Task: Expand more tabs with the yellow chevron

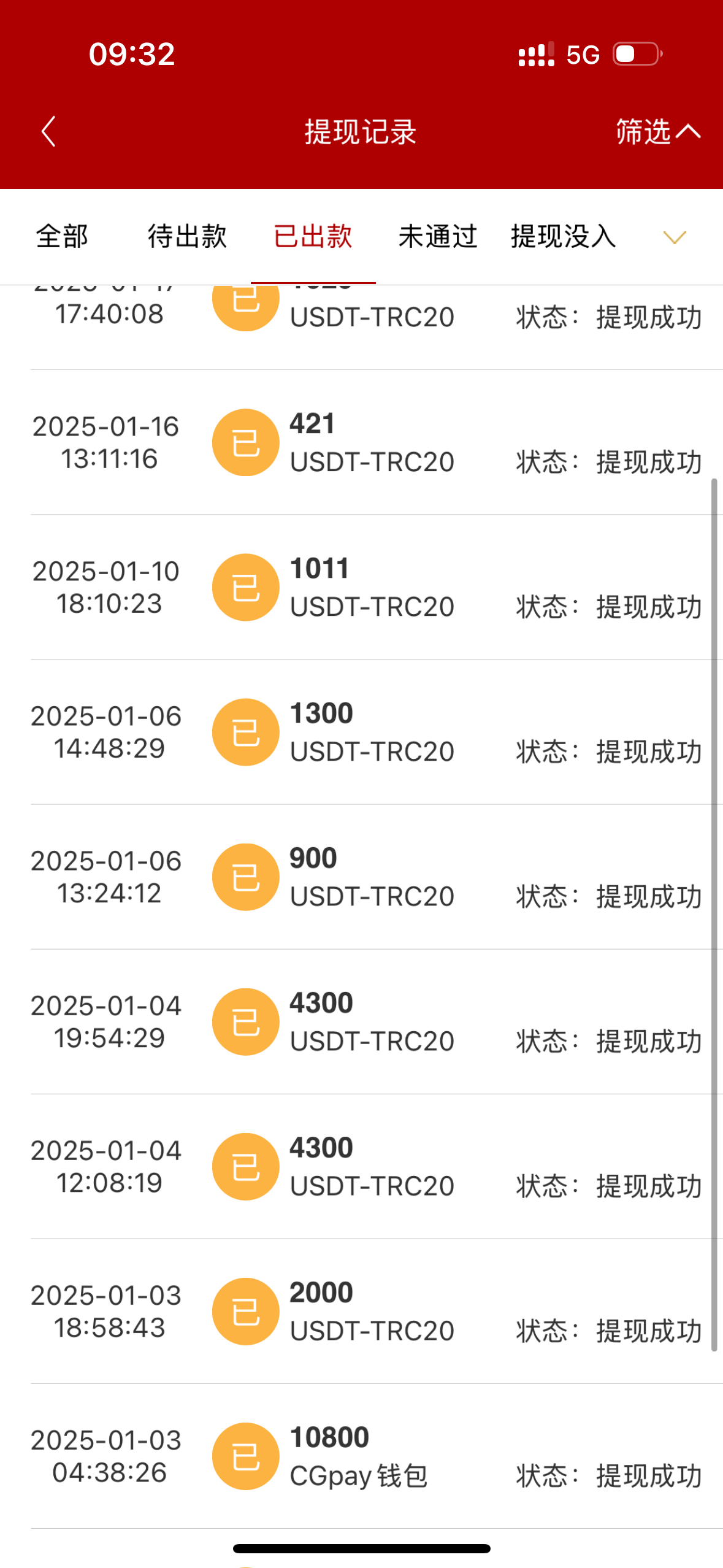Action: [x=675, y=237]
